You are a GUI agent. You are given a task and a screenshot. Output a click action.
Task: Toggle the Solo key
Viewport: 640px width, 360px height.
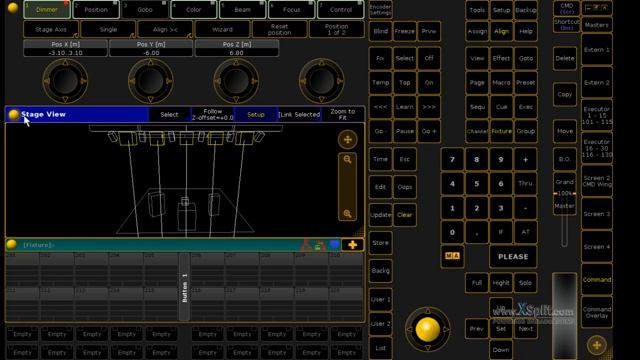click(525, 283)
